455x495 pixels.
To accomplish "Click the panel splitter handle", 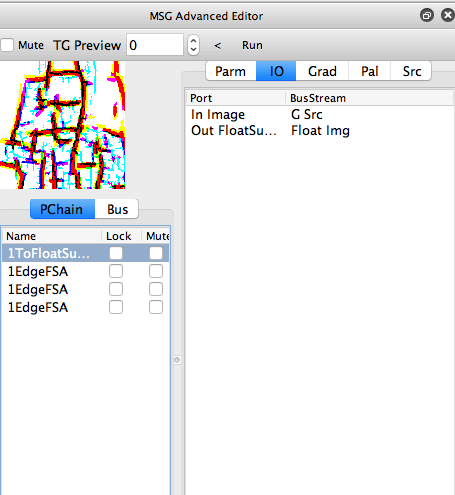I will click(177, 360).
